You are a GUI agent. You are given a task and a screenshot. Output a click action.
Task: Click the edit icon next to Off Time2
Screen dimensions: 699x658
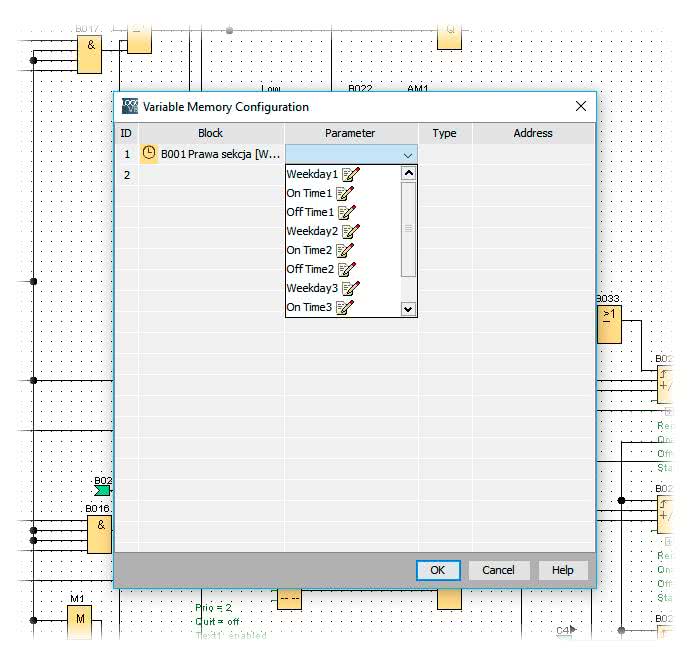(x=346, y=270)
